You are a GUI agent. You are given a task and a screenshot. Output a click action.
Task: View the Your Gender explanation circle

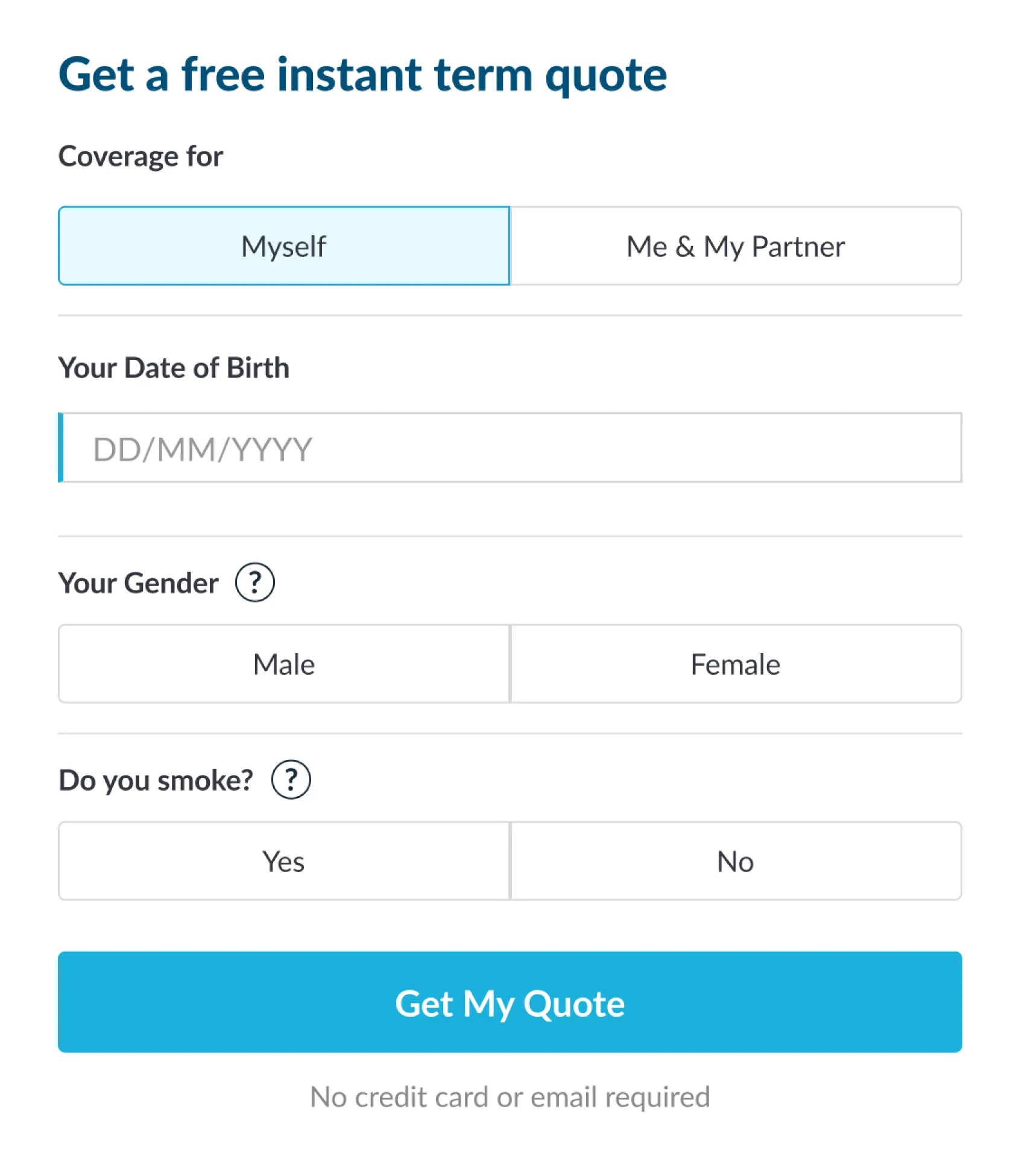[x=255, y=581]
